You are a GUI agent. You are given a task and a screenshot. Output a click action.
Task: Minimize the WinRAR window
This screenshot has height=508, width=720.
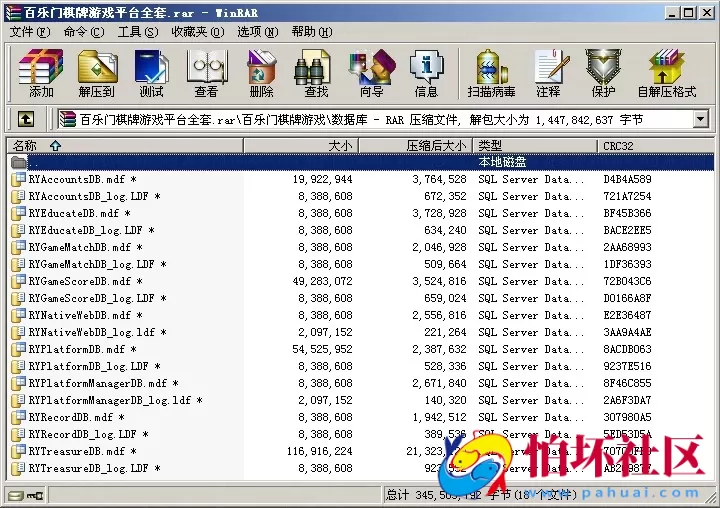pos(672,13)
